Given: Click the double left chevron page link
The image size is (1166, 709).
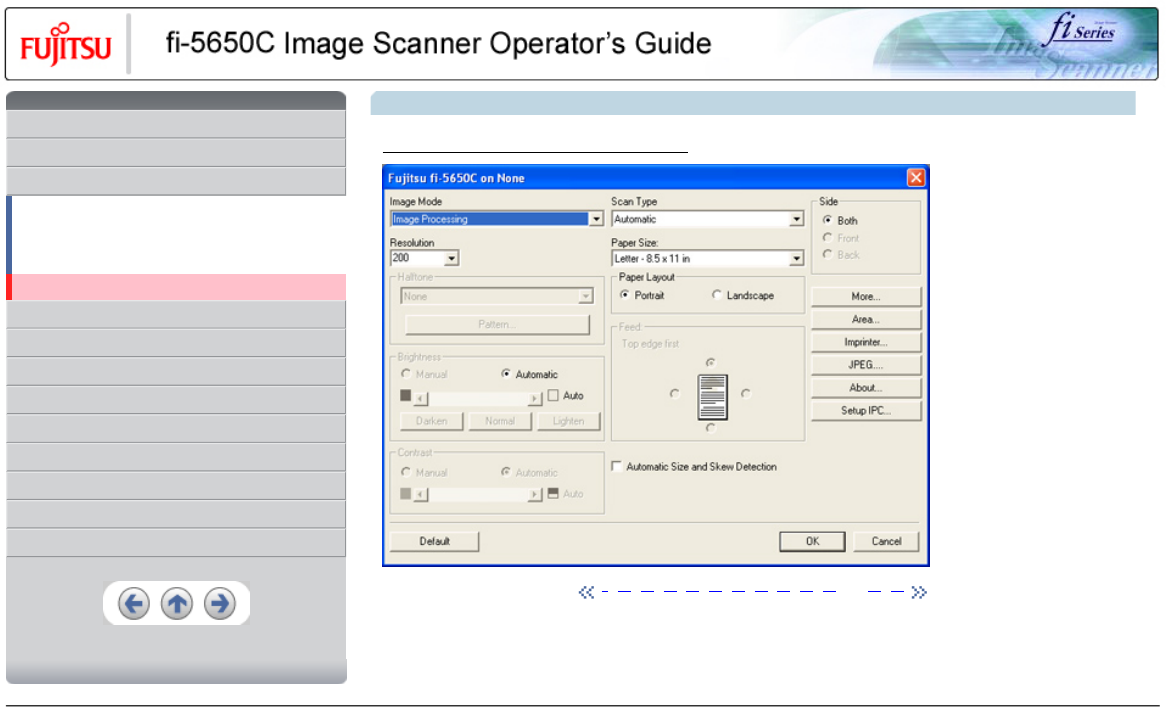Looking at the screenshot, I should tap(587, 592).
